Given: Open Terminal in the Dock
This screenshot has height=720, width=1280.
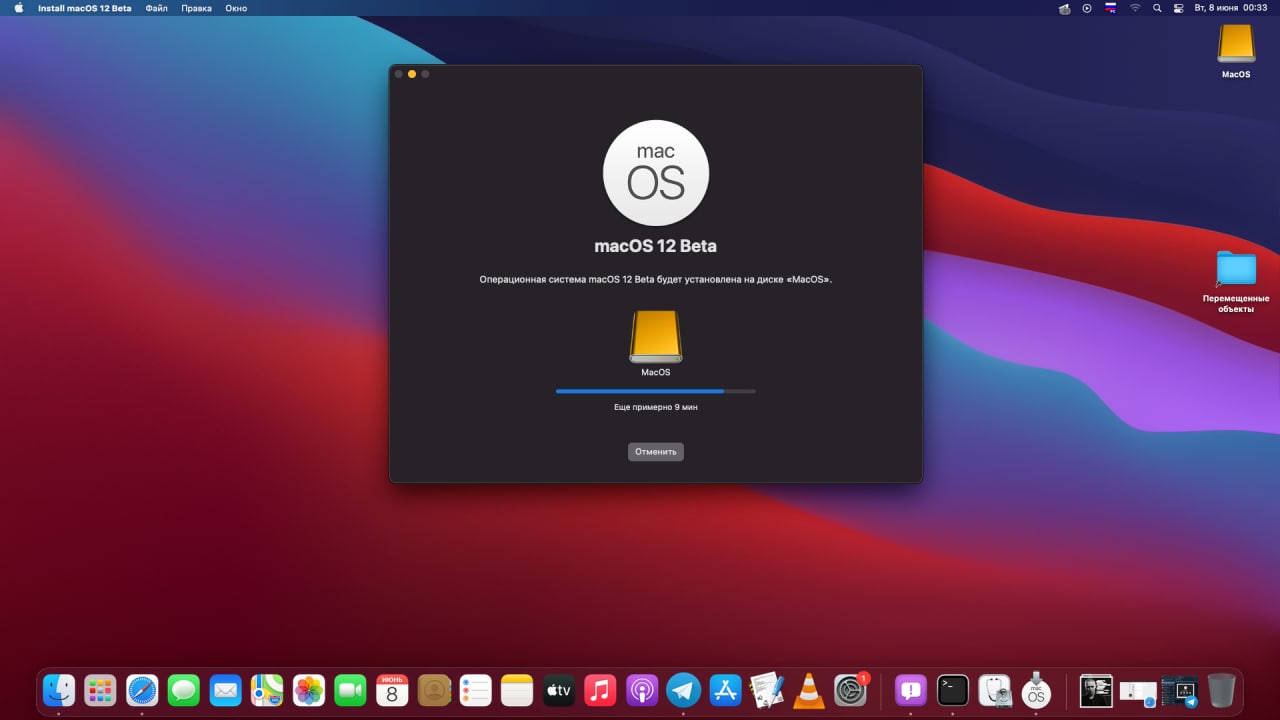Looking at the screenshot, I should coord(952,690).
